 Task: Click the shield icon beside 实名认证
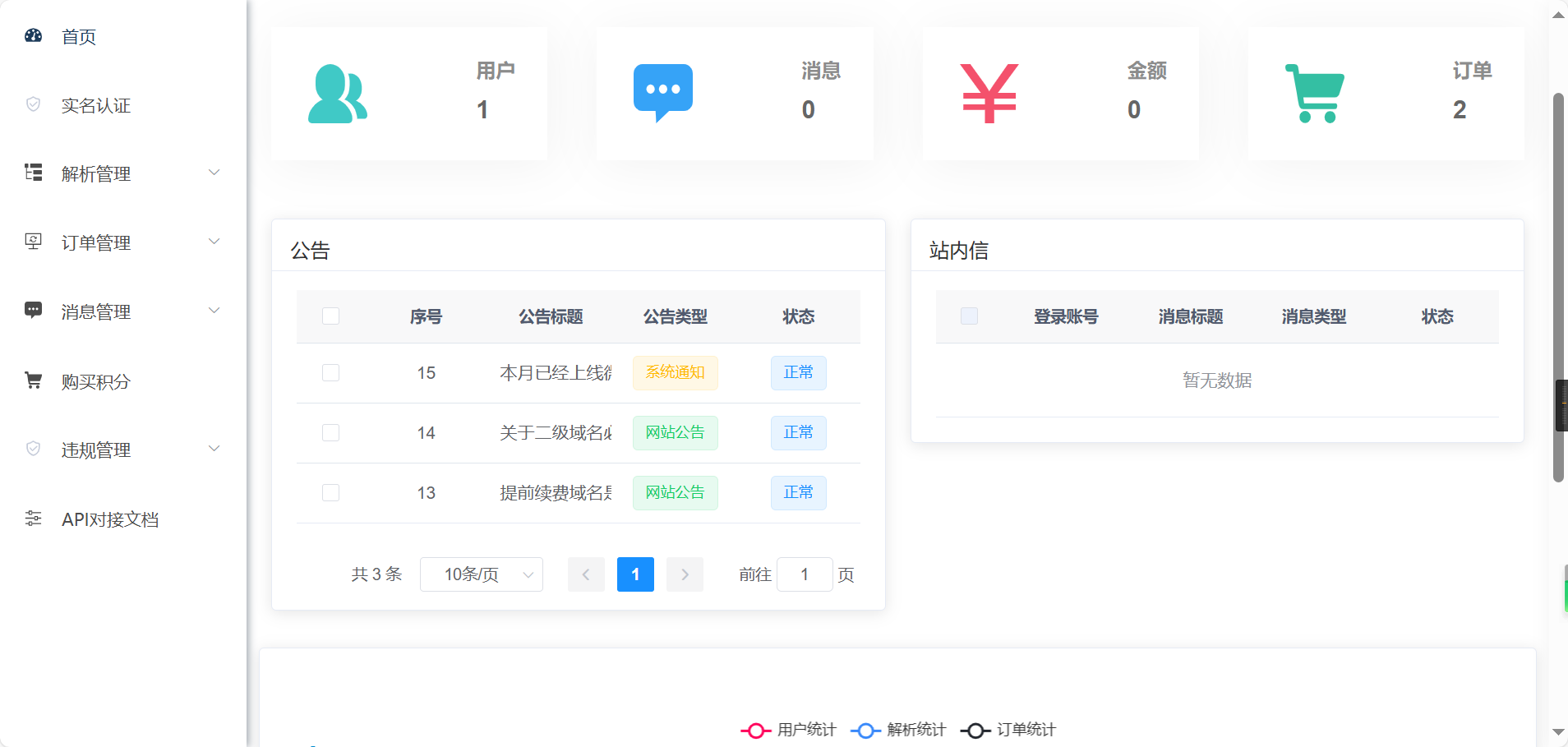pos(33,104)
